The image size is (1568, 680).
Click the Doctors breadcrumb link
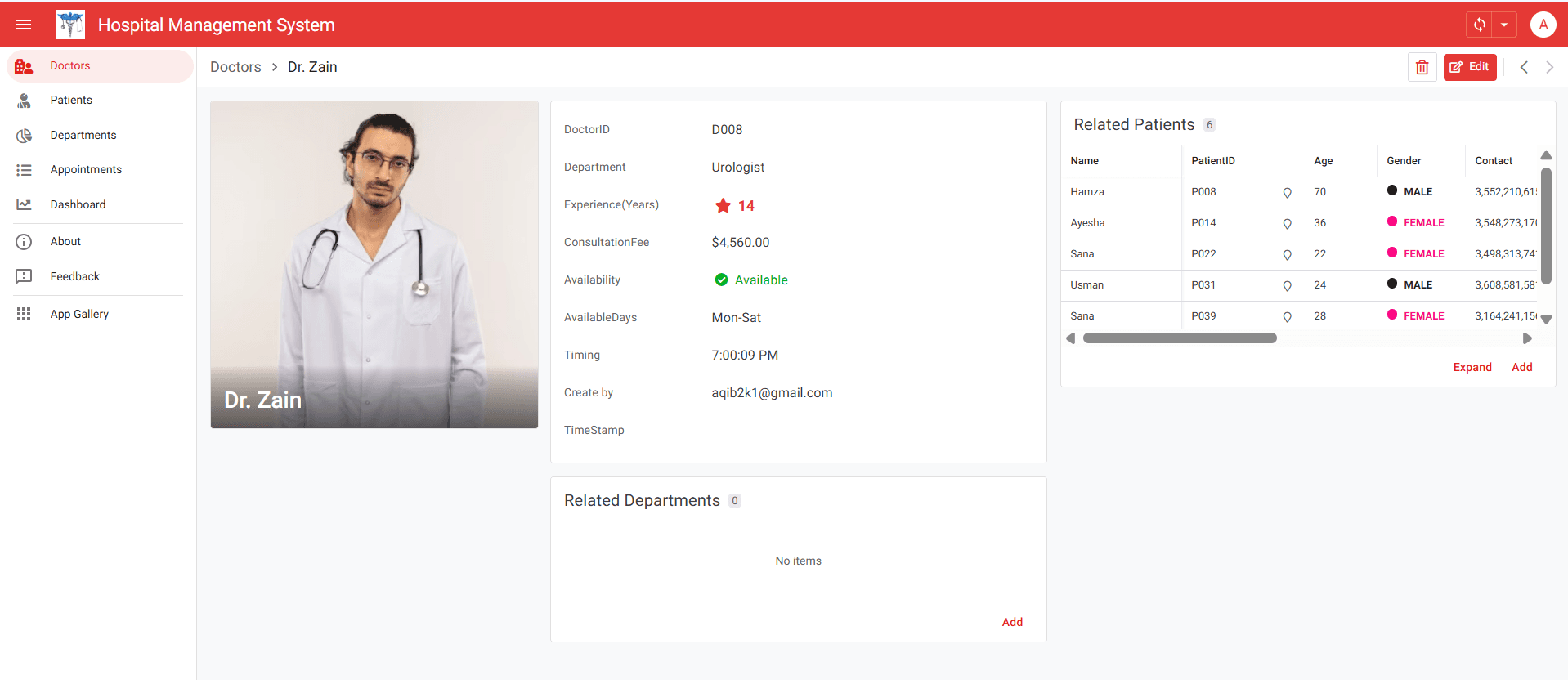(x=235, y=67)
